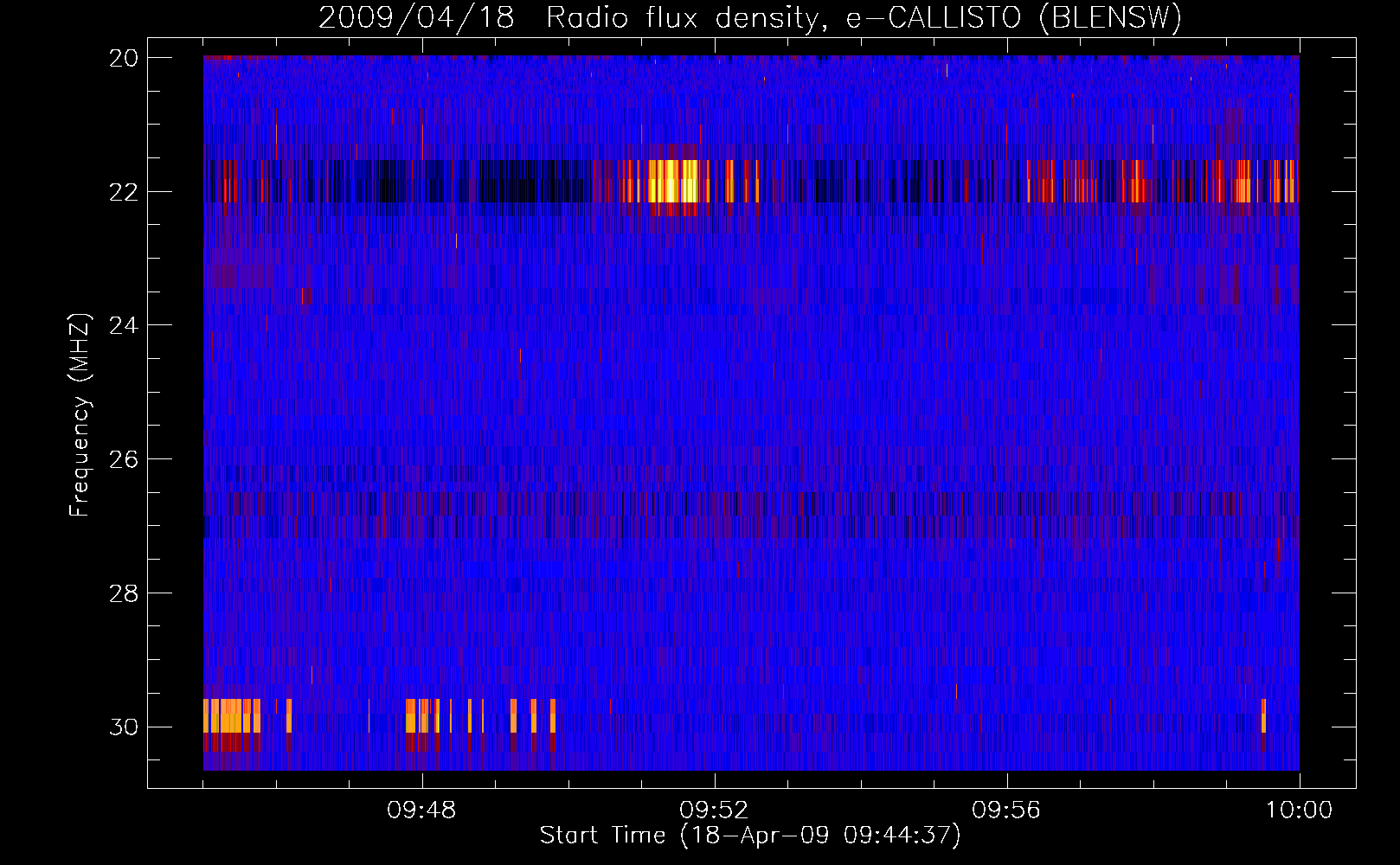Click the orange burst at 30 MHz plot start
The height and width of the screenshot is (865, 1400).
232,716
